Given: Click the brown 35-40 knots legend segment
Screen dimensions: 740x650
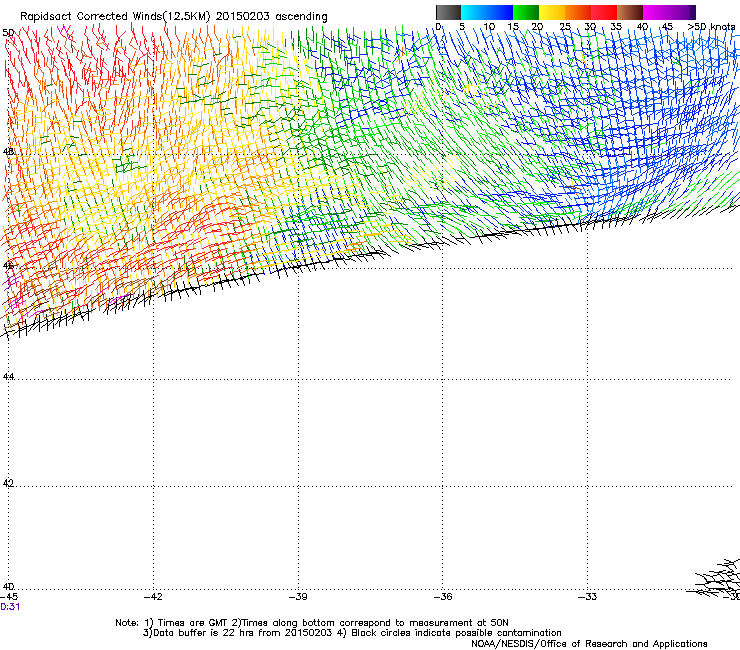Looking at the screenshot, I should pyautogui.click(x=630, y=12).
